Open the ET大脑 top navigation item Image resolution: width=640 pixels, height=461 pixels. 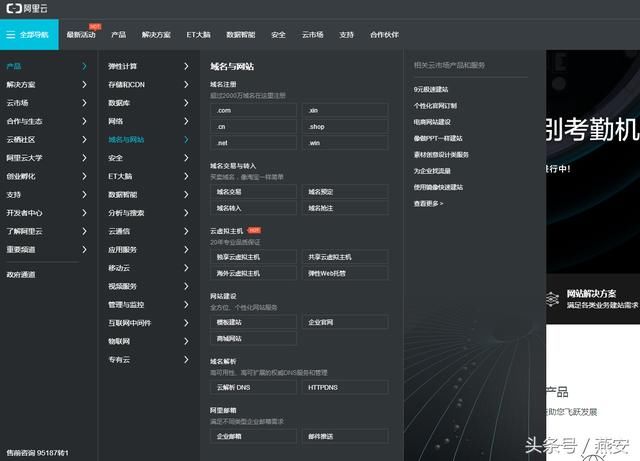click(200, 34)
